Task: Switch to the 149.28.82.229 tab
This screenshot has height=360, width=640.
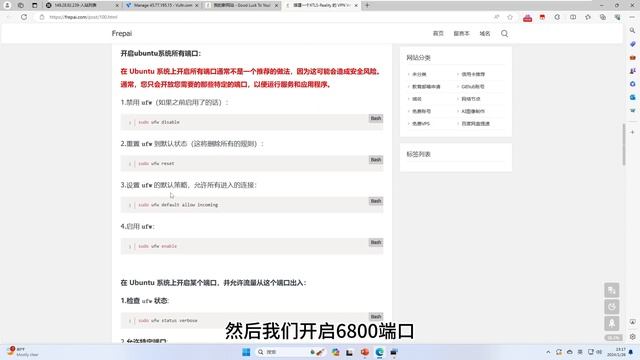Action: click(x=82, y=5)
